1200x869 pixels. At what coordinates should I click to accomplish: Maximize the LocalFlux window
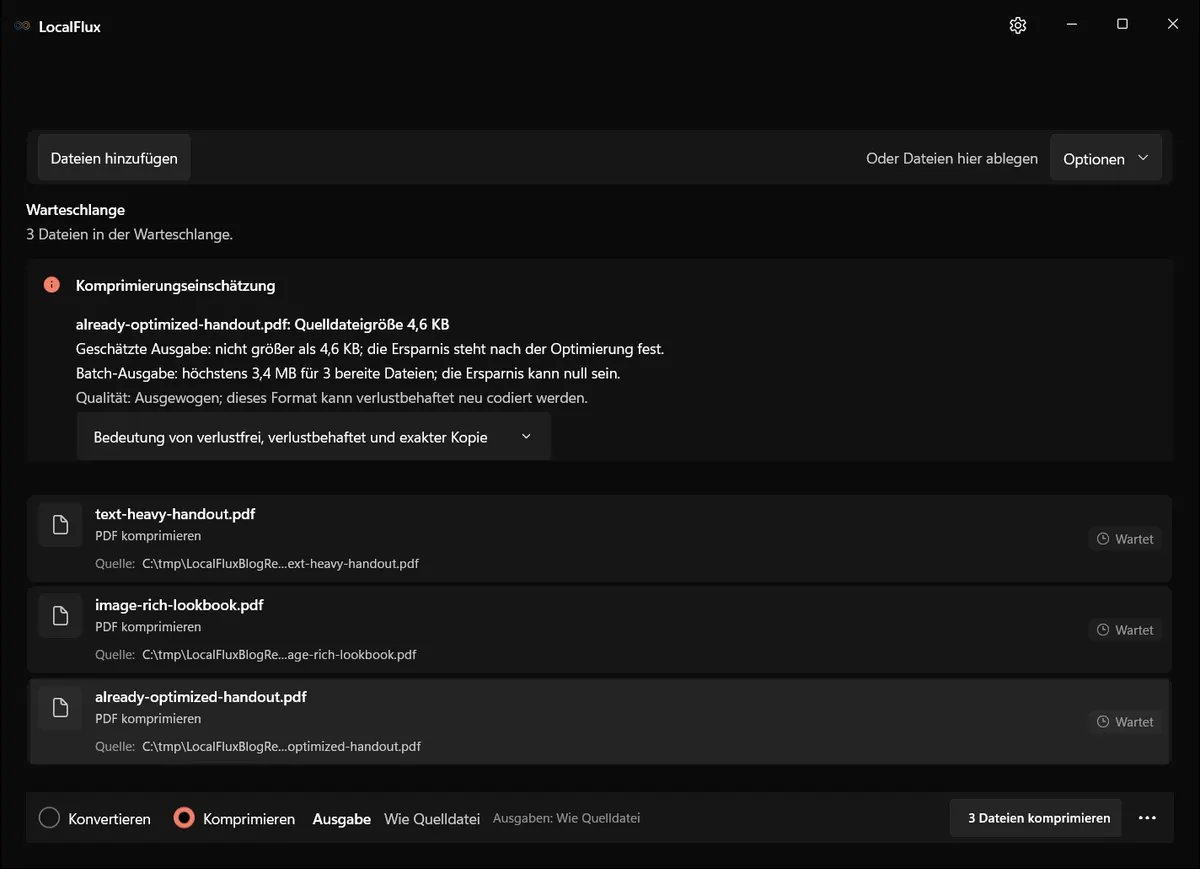coord(1122,25)
